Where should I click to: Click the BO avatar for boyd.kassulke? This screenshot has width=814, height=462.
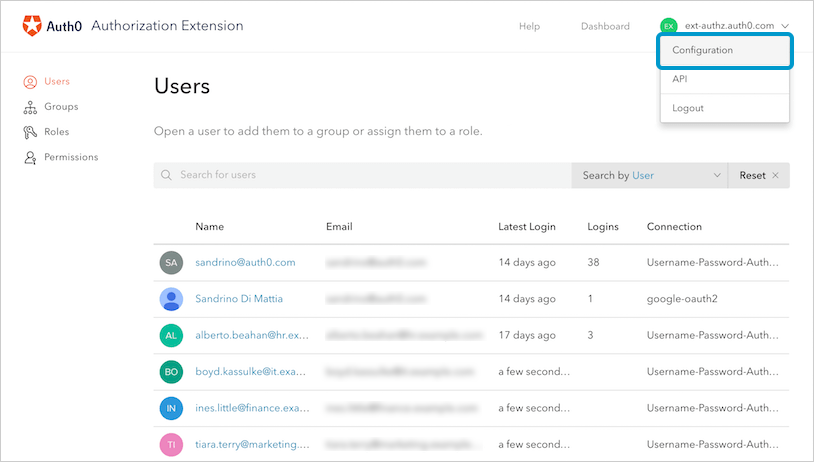[171, 372]
